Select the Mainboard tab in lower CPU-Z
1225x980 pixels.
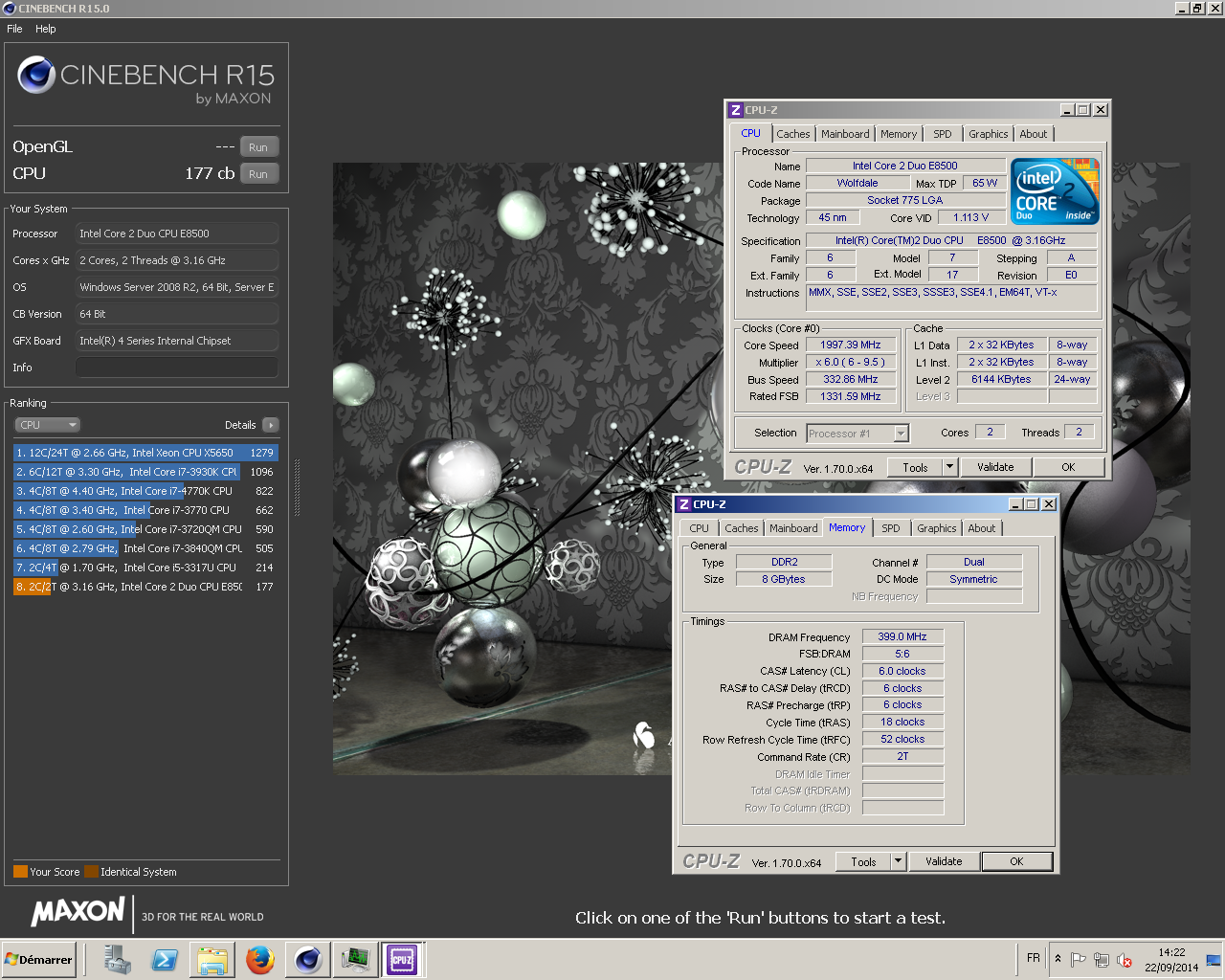[x=793, y=528]
